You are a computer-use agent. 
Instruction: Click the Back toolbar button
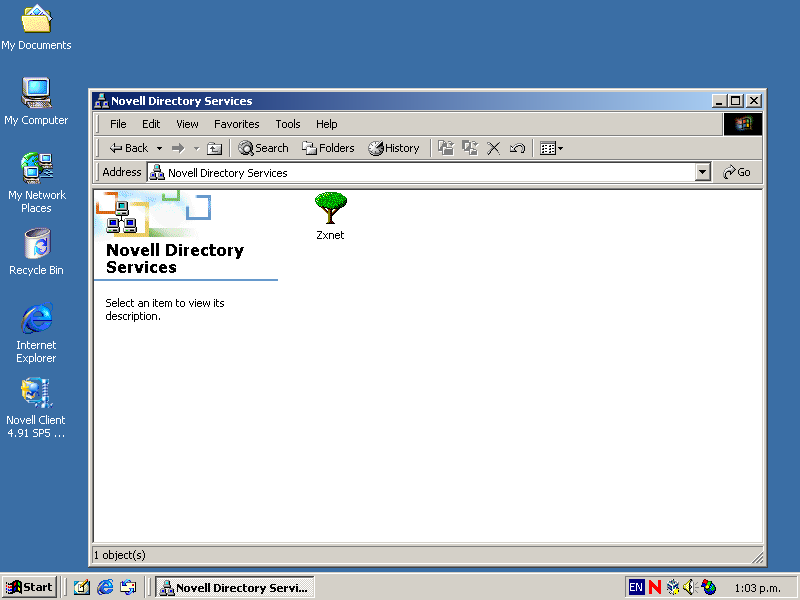[x=129, y=148]
